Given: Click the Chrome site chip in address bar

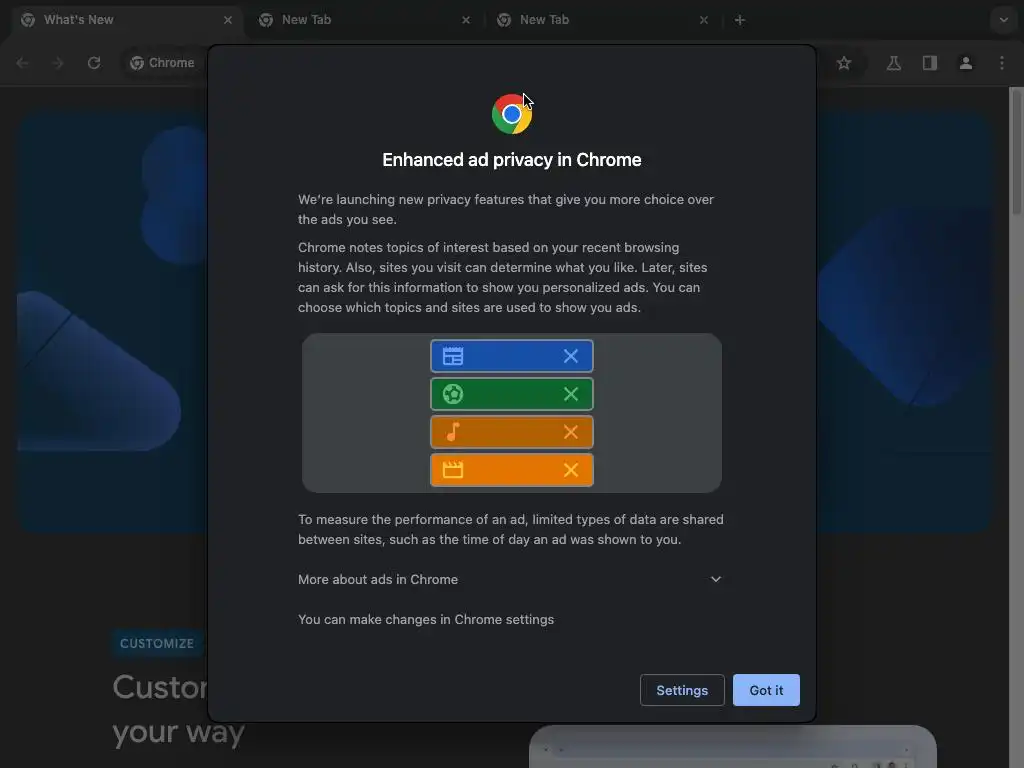Looking at the screenshot, I should (x=163, y=63).
